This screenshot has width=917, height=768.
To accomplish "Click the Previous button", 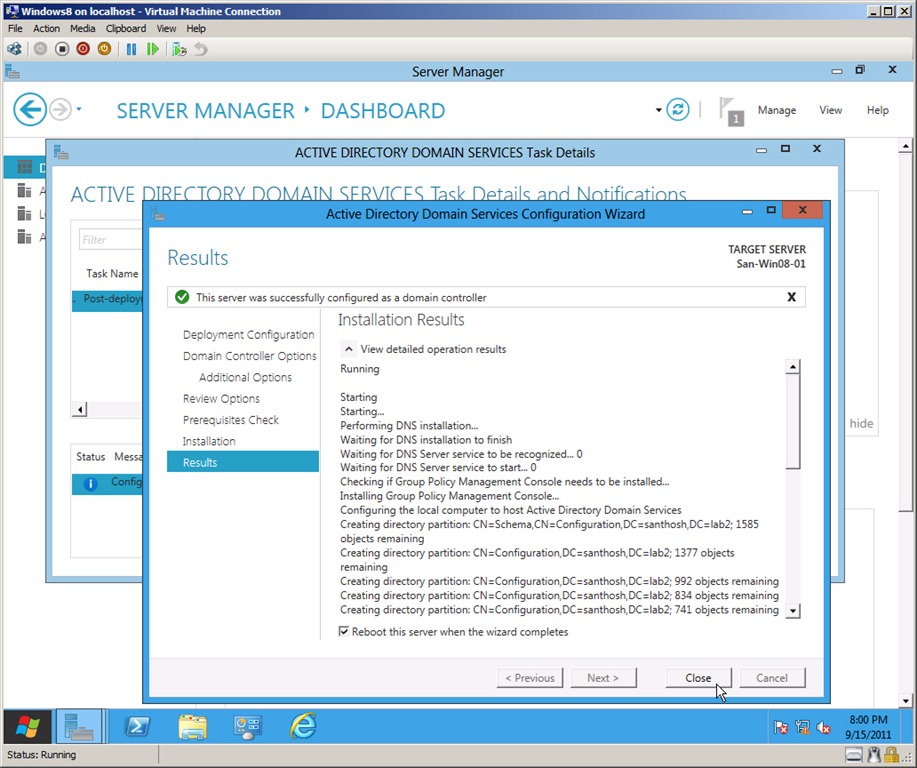I will coord(530,678).
